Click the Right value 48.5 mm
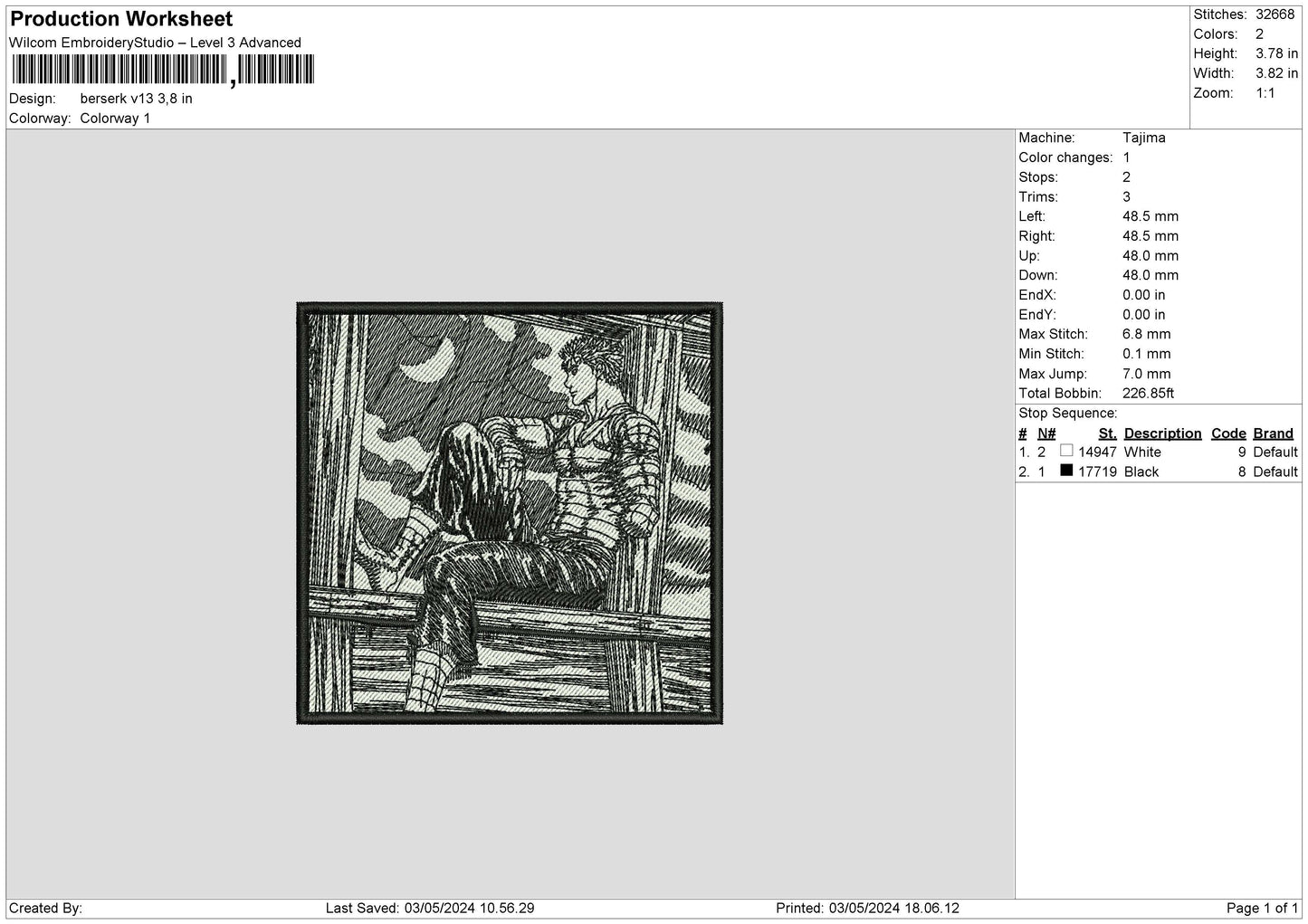Viewport: 1308px width, 924px height. click(x=1150, y=236)
